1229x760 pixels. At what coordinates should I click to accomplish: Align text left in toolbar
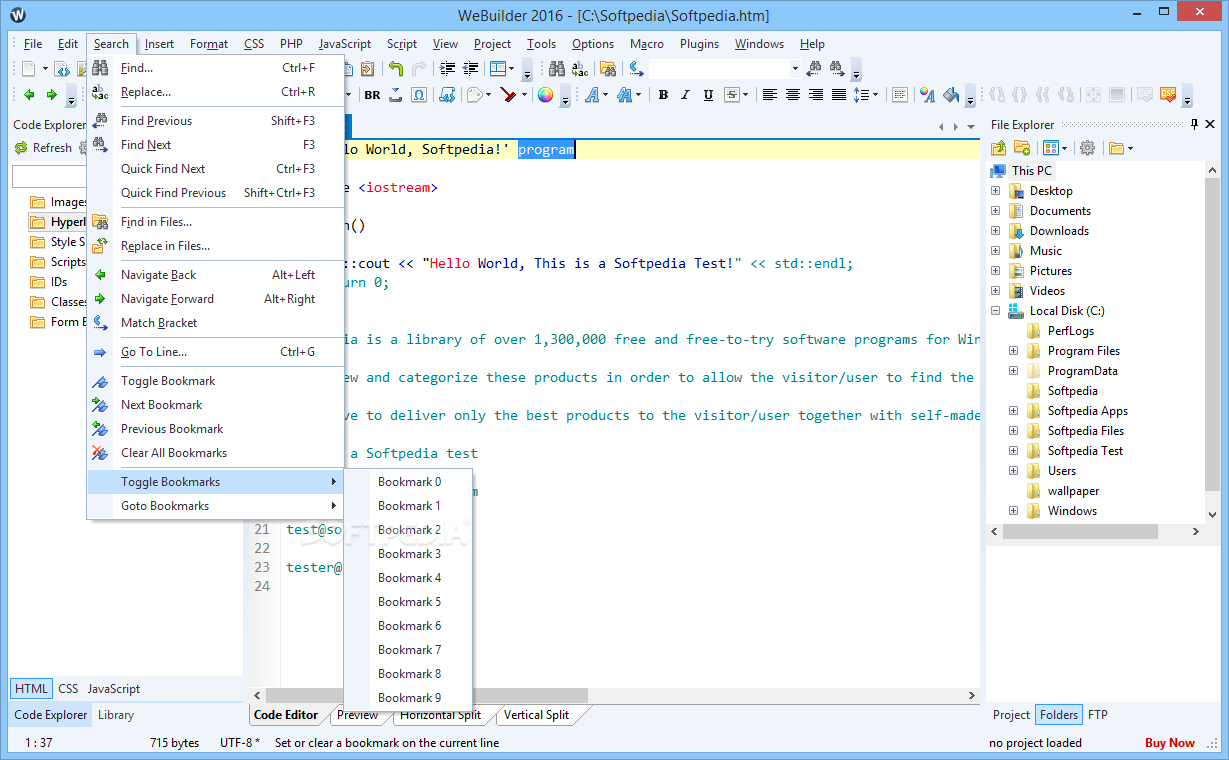click(770, 95)
